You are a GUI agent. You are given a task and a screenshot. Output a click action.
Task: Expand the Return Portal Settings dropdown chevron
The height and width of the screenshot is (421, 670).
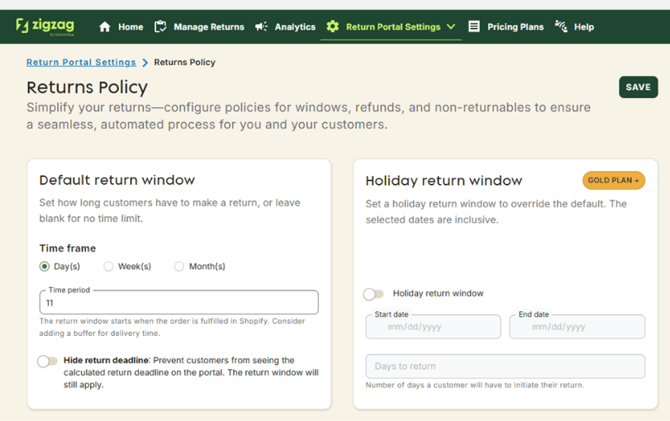(x=451, y=27)
